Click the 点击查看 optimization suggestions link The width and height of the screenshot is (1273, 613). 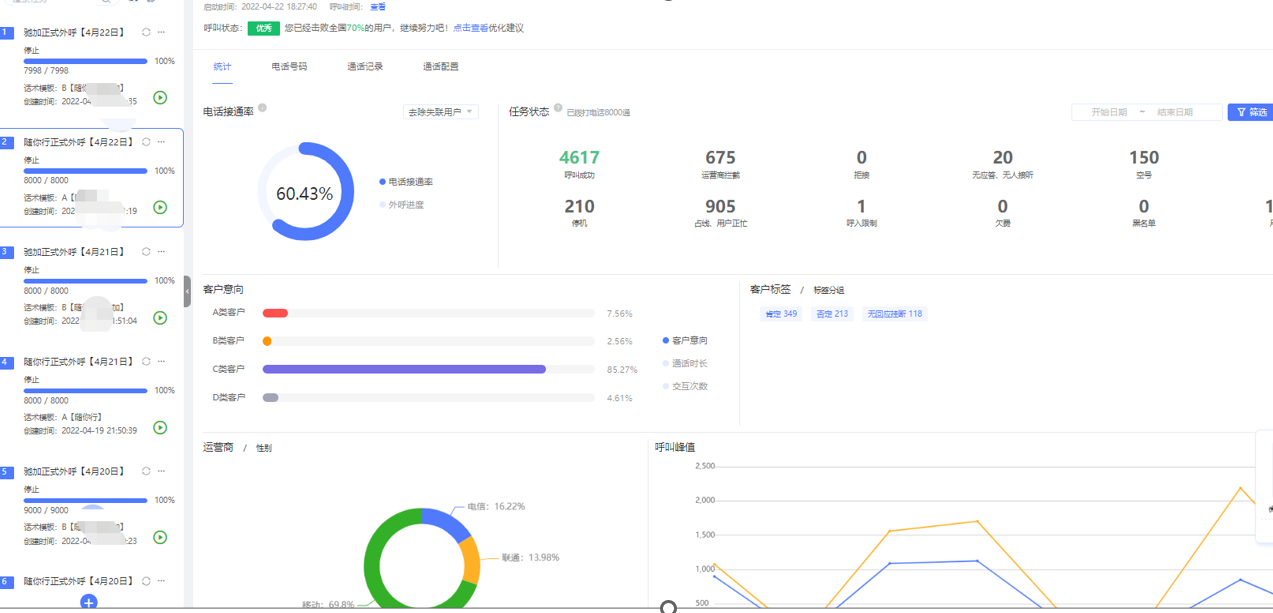pyautogui.click(x=470, y=28)
